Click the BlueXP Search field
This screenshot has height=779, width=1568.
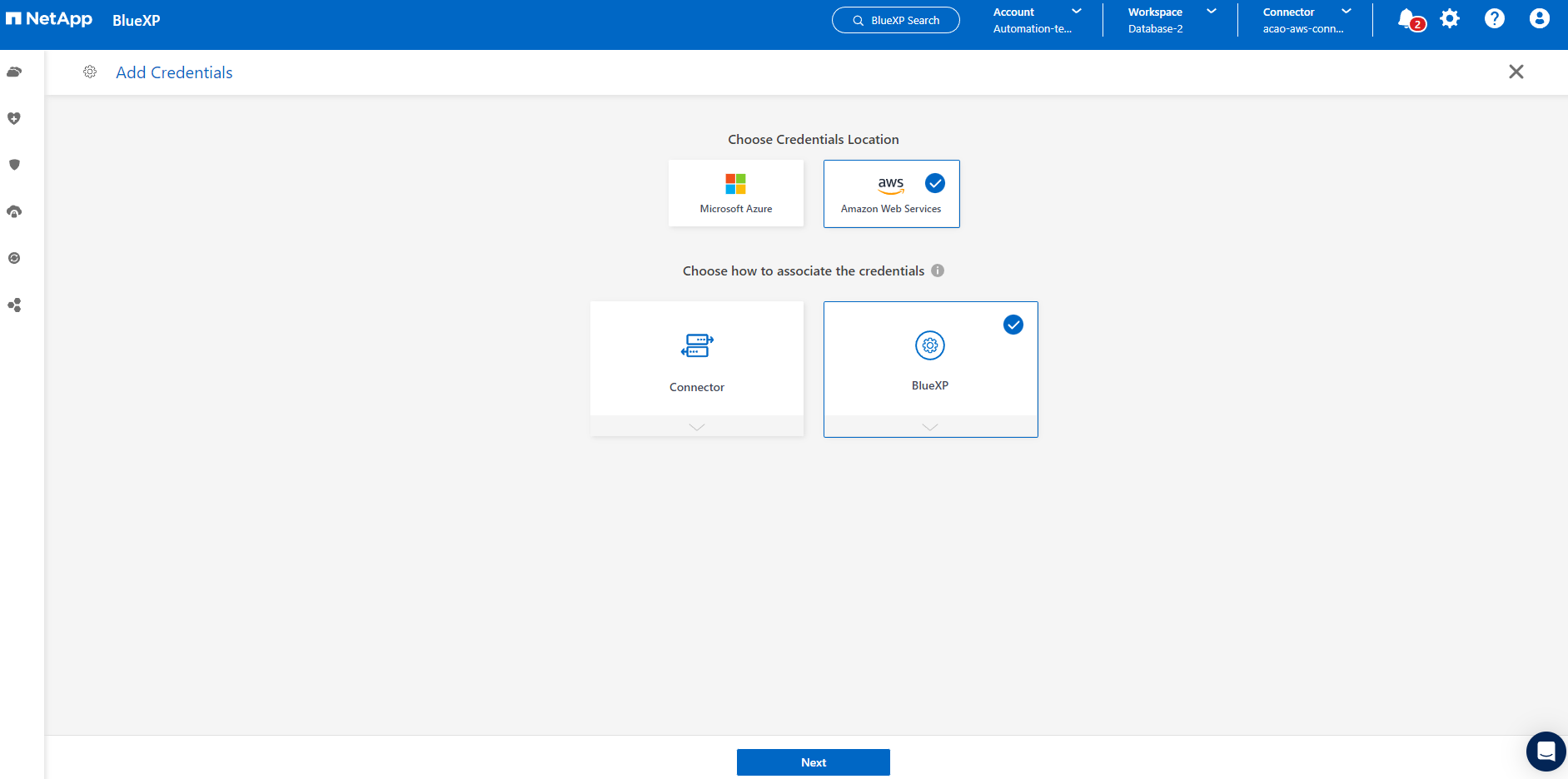[895, 20]
